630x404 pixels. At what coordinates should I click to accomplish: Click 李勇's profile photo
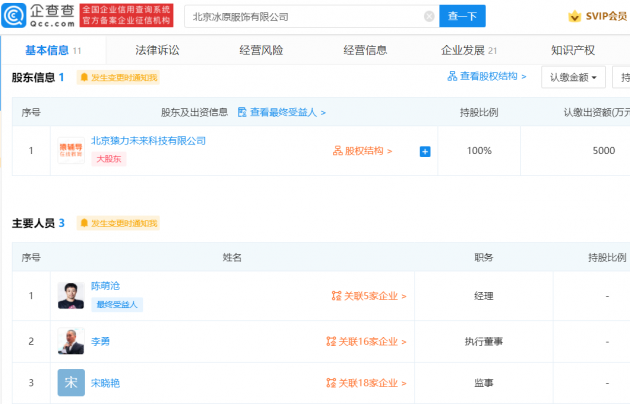pyautogui.click(x=71, y=341)
